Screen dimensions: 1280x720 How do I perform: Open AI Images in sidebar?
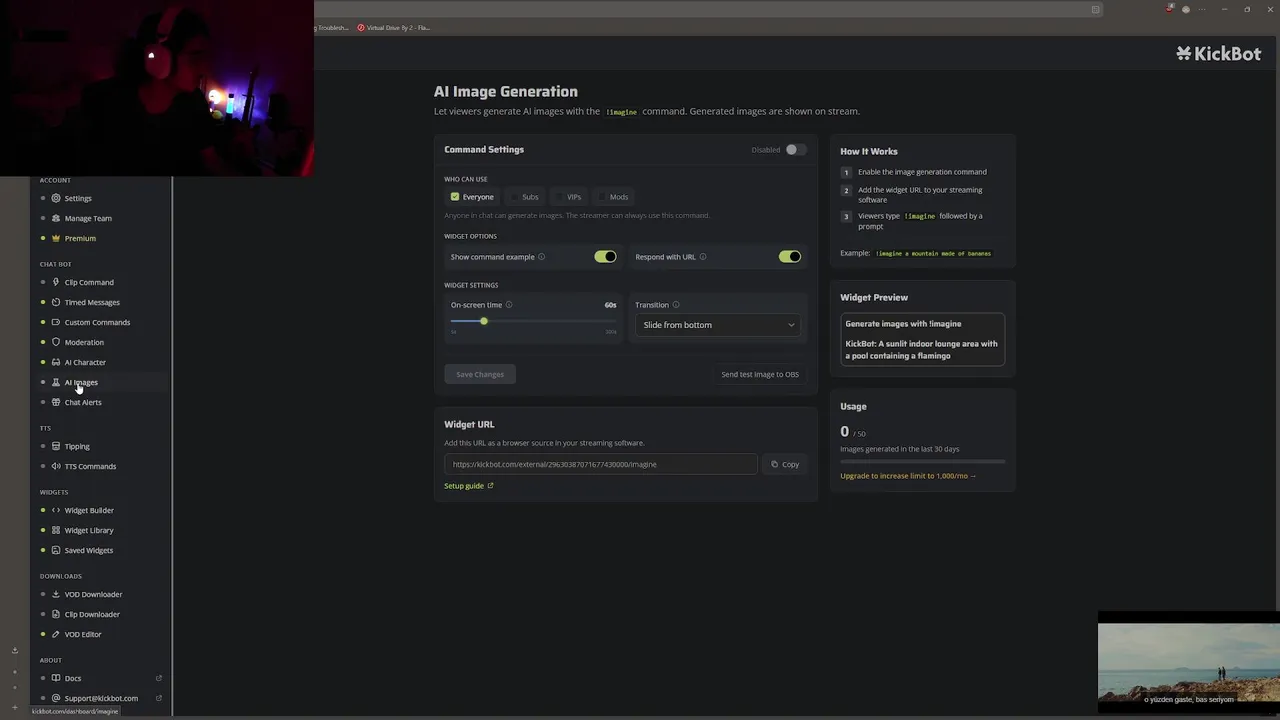pos(81,382)
